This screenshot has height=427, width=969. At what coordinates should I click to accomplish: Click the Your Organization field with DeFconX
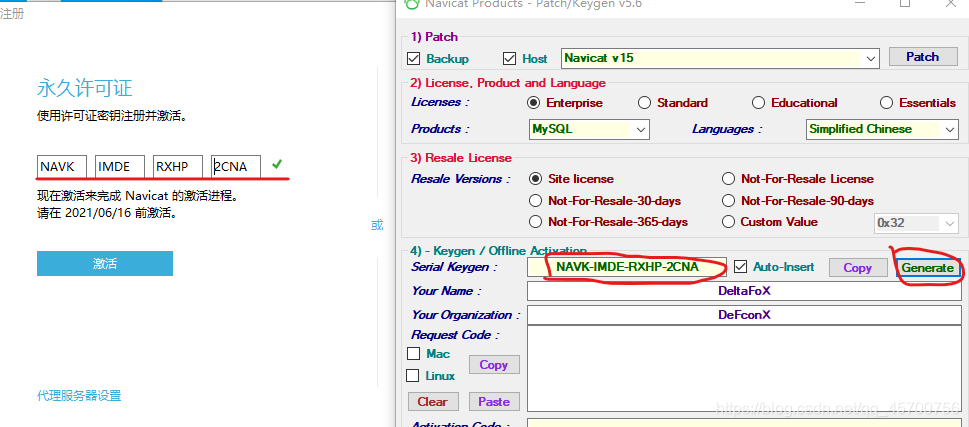744,315
